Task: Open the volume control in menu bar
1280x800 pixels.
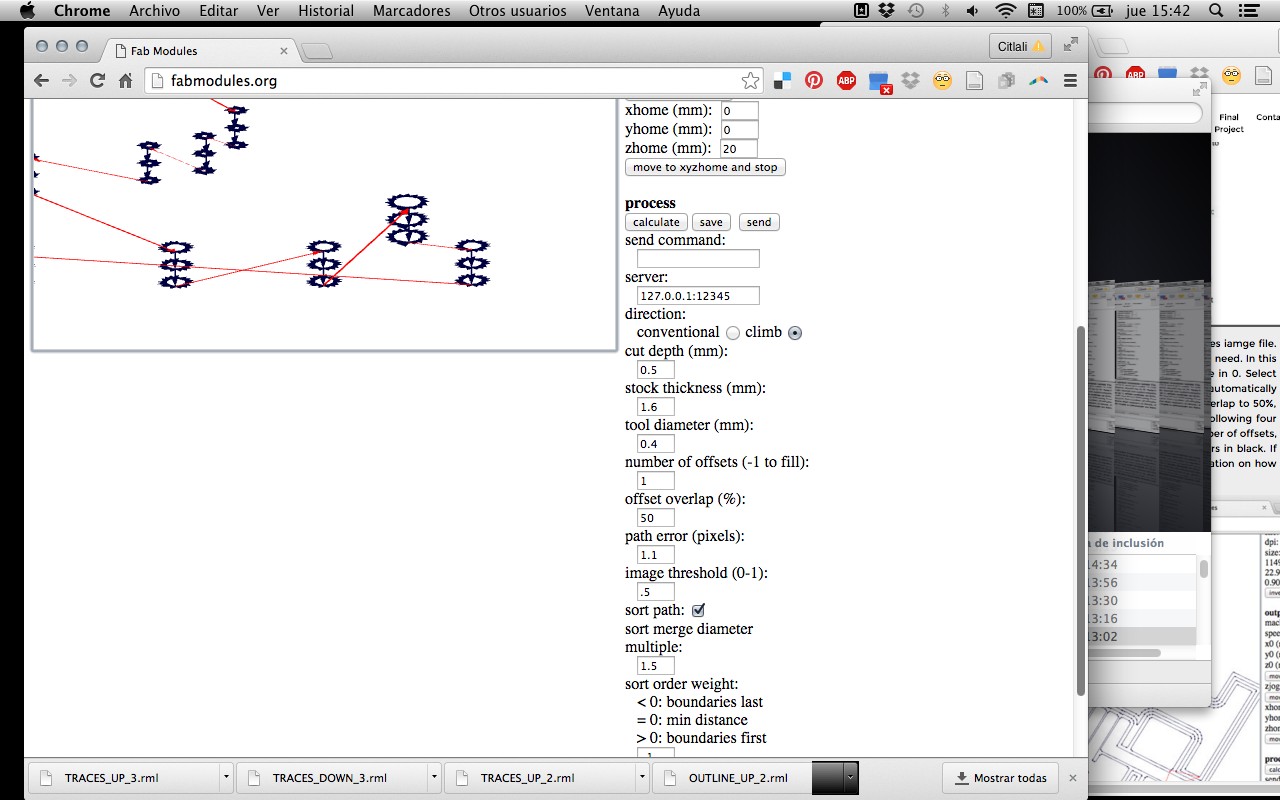Action: point(973,11)
